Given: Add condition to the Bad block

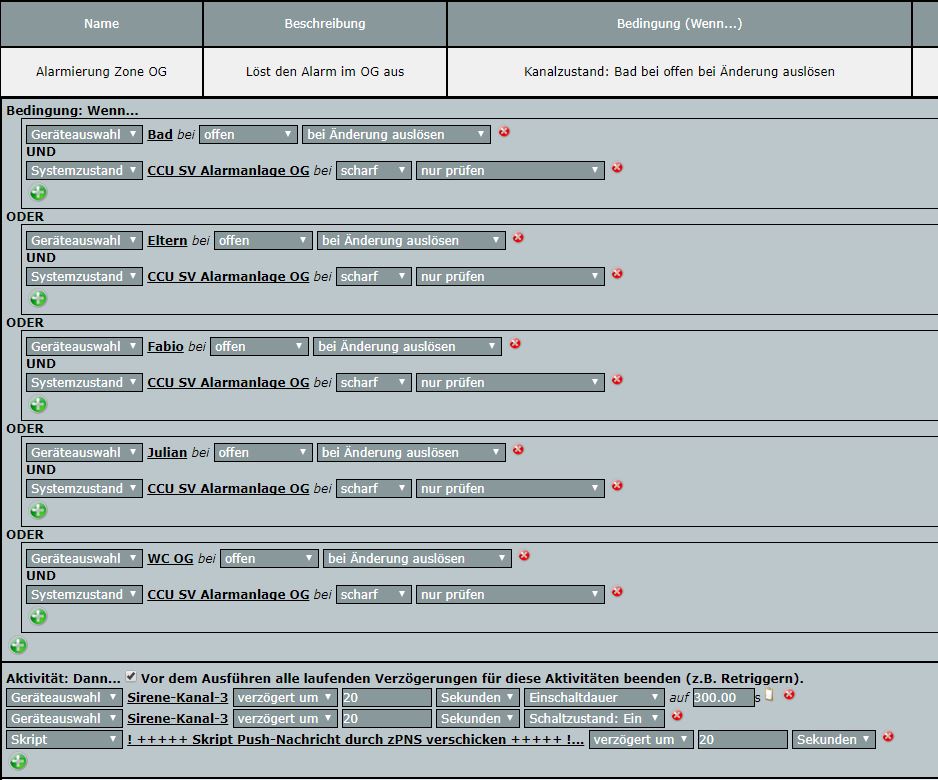Looking at the screenshot, I should (x=38, y=193).
